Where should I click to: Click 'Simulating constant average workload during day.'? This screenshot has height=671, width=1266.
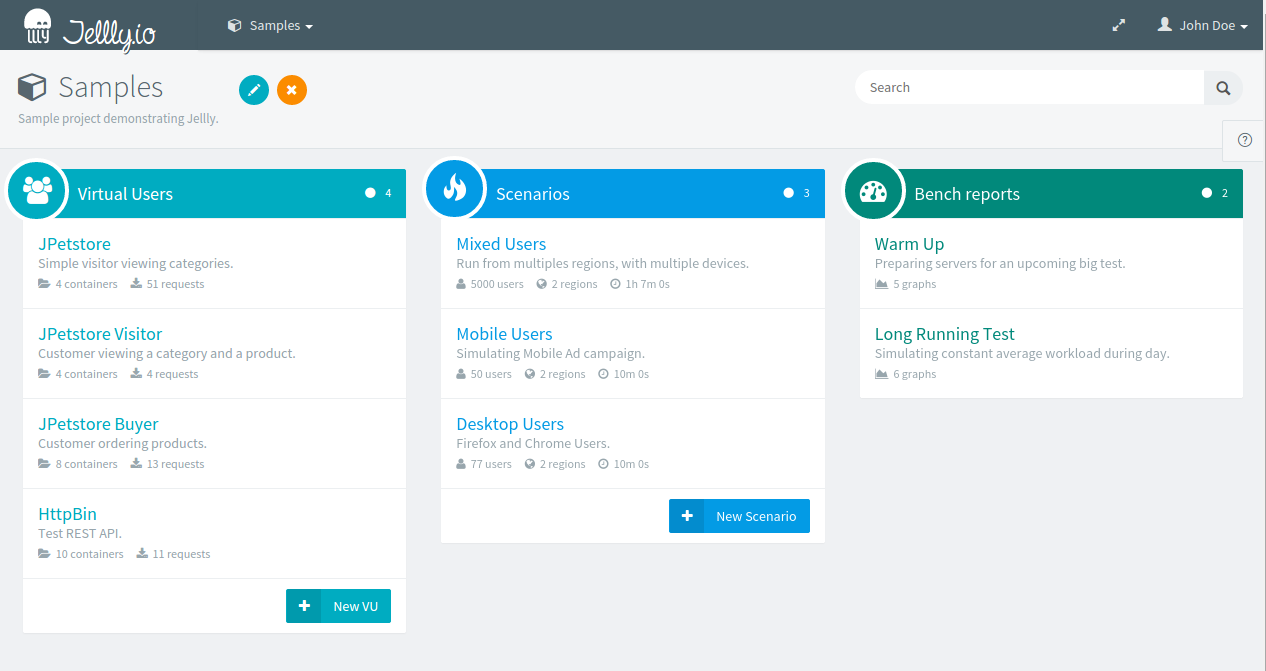pos(1022,354)
